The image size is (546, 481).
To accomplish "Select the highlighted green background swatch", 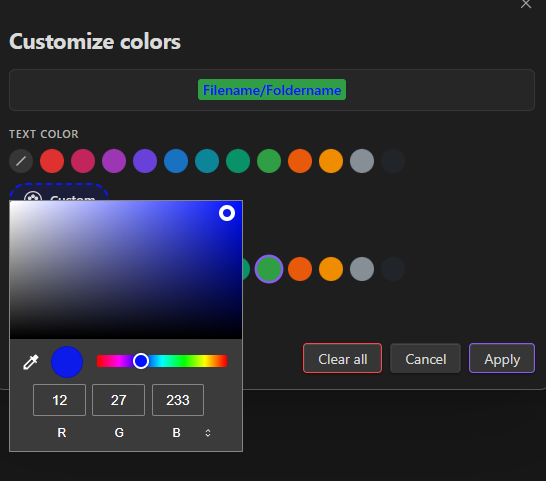I will click(x=269, y=269).
